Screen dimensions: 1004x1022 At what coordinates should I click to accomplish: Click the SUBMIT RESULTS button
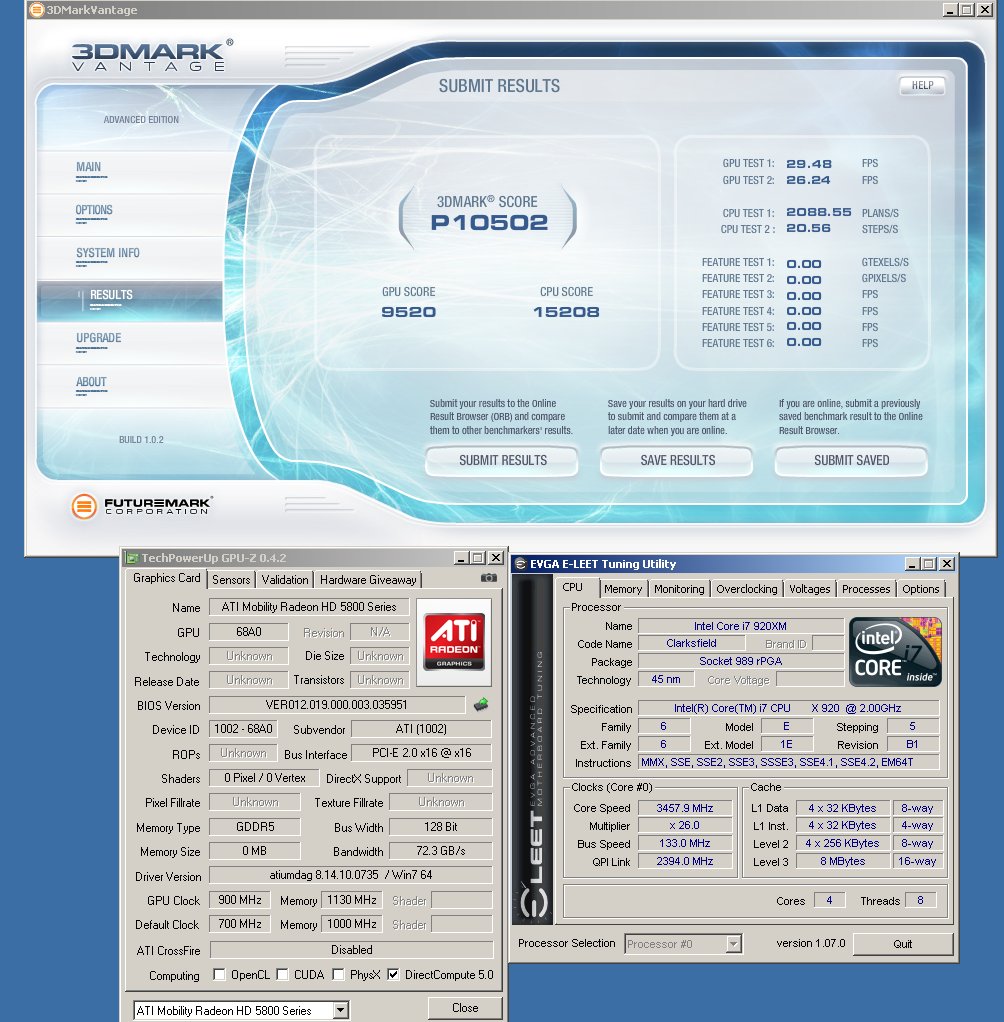tap(502, 460)
